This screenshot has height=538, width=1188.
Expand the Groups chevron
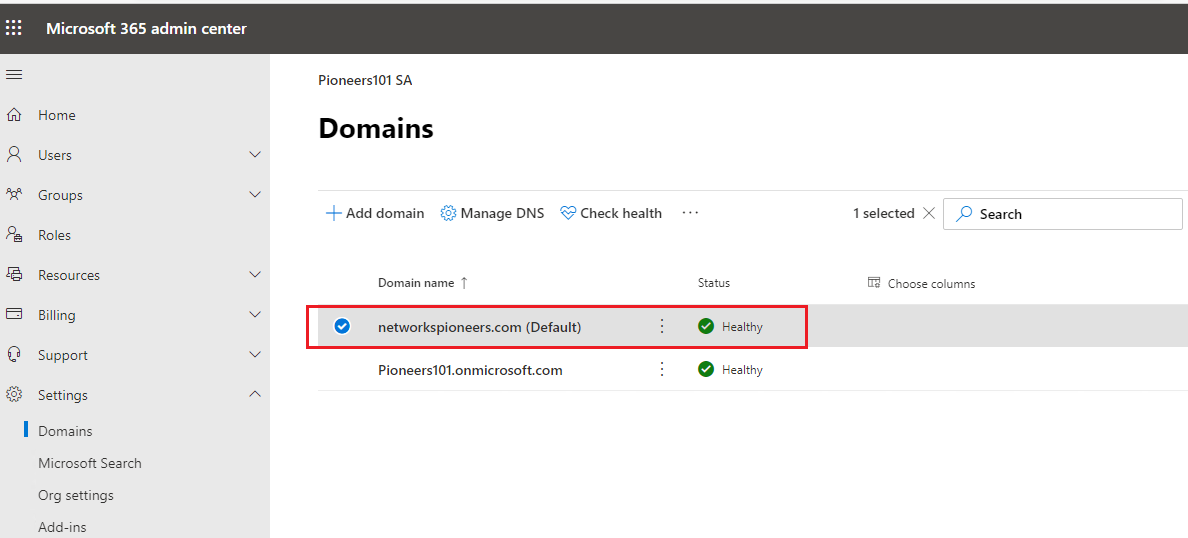[255, 195]
